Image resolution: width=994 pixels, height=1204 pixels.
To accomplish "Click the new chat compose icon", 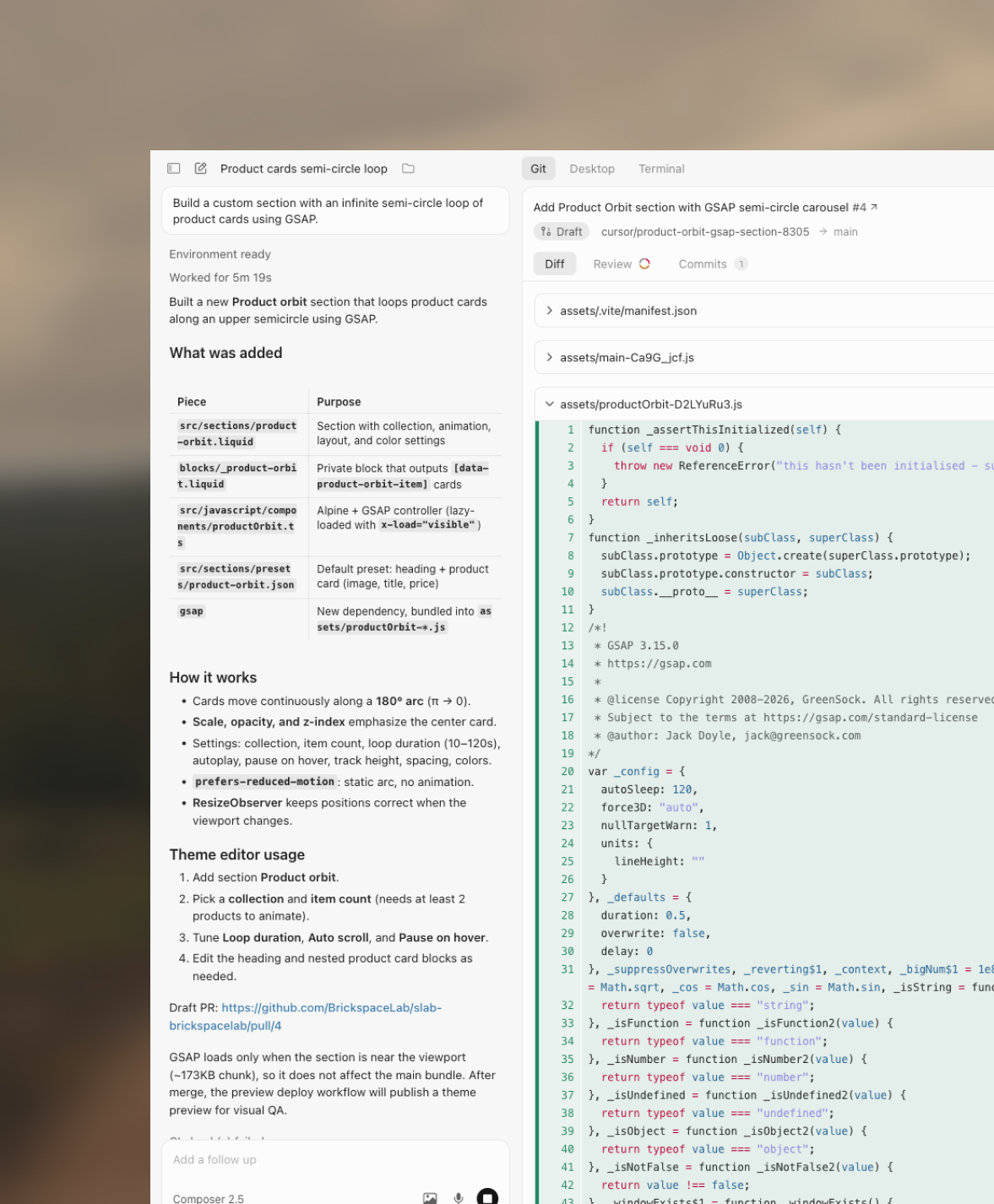I will [x=201, y=169].
